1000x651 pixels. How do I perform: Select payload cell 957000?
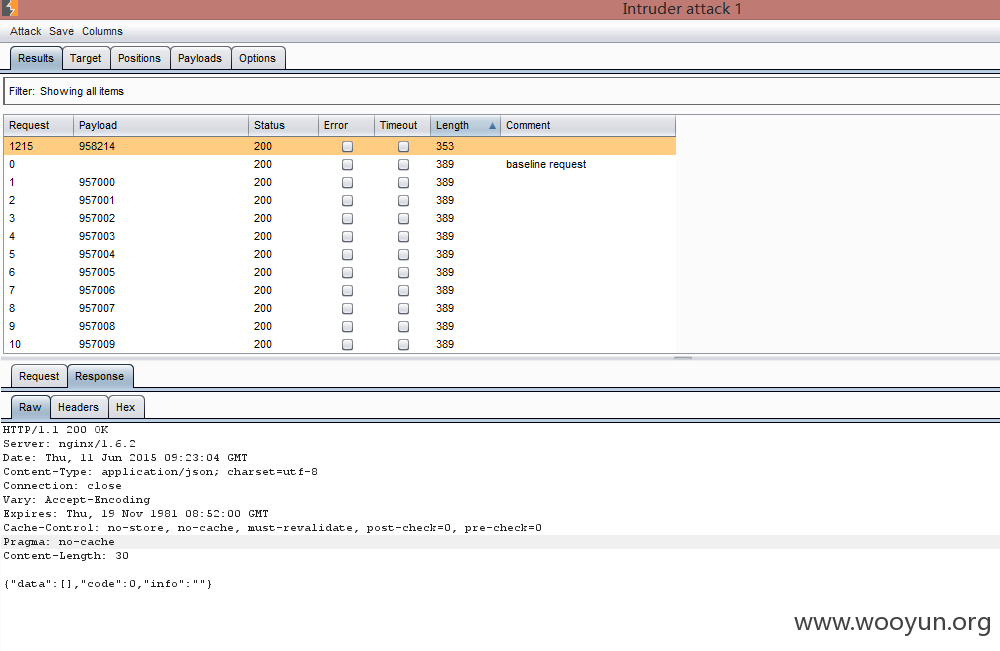(97, 182)
